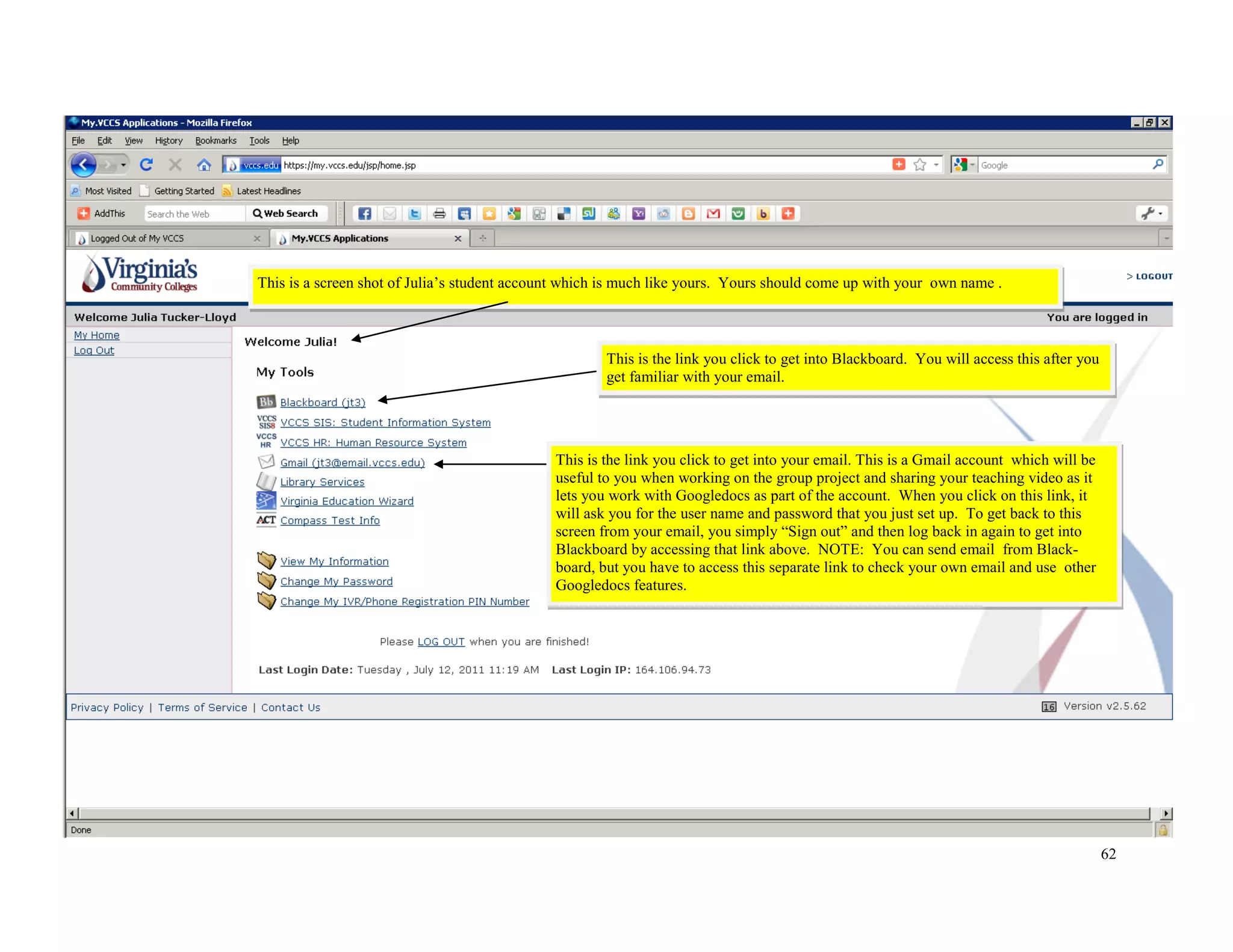
Task: Open the back/forward history dropdown arrow
Action: pos(123,164)
